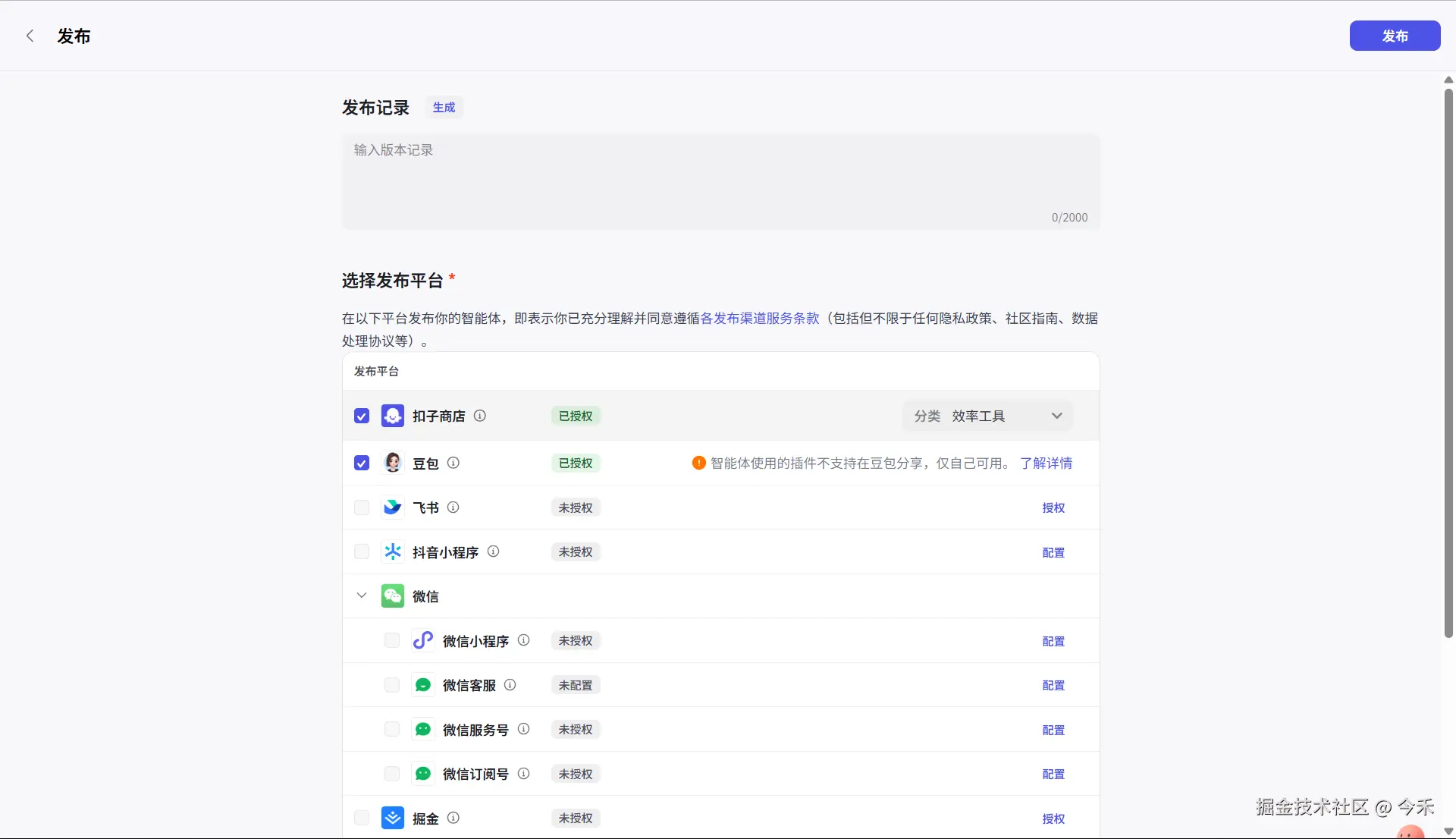The image size is (1456, 839).
Task: Click info icon beside 微信客服
Action: [510, 685]
